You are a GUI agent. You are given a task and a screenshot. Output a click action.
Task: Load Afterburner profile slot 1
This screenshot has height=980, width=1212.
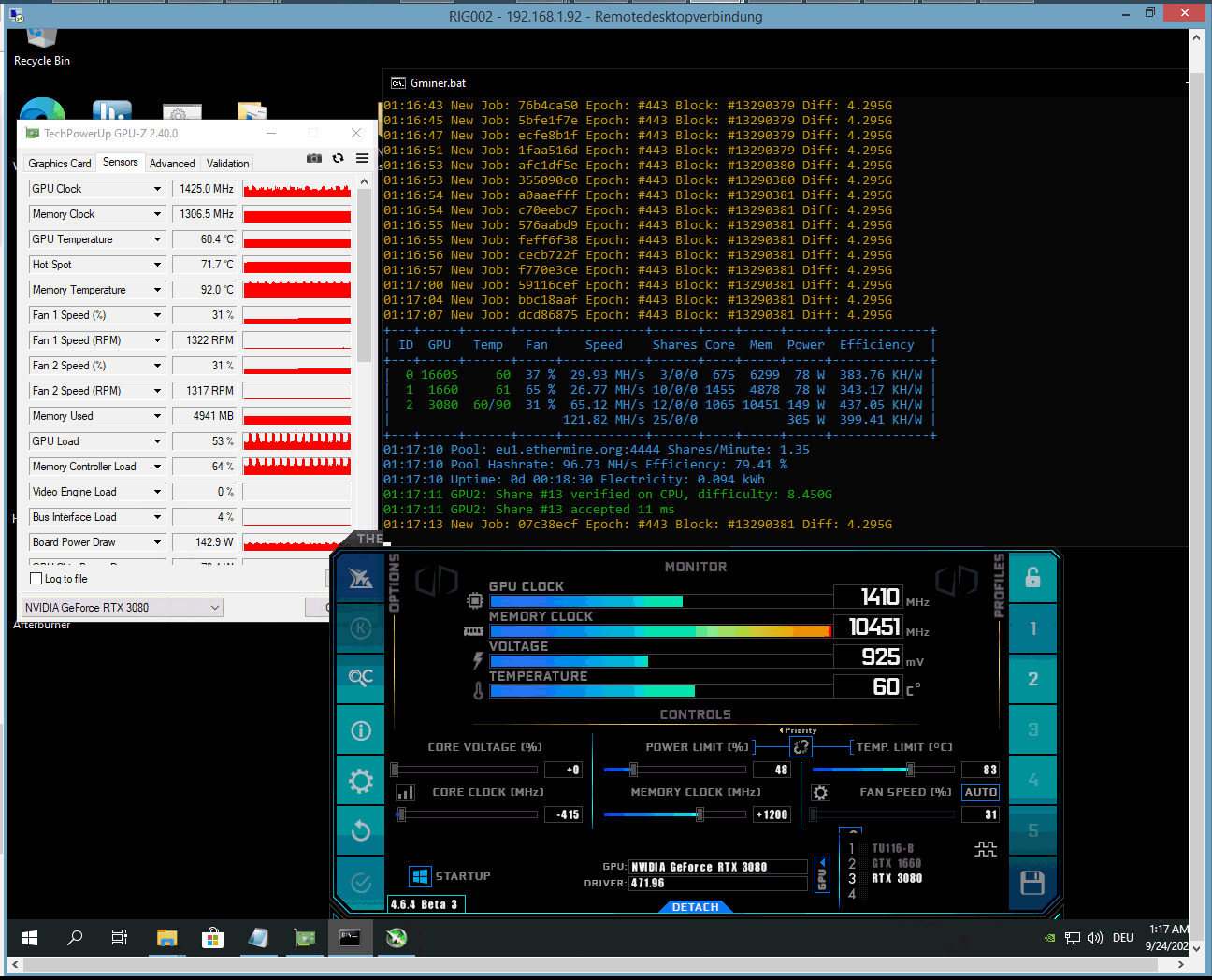point(1032,628)
